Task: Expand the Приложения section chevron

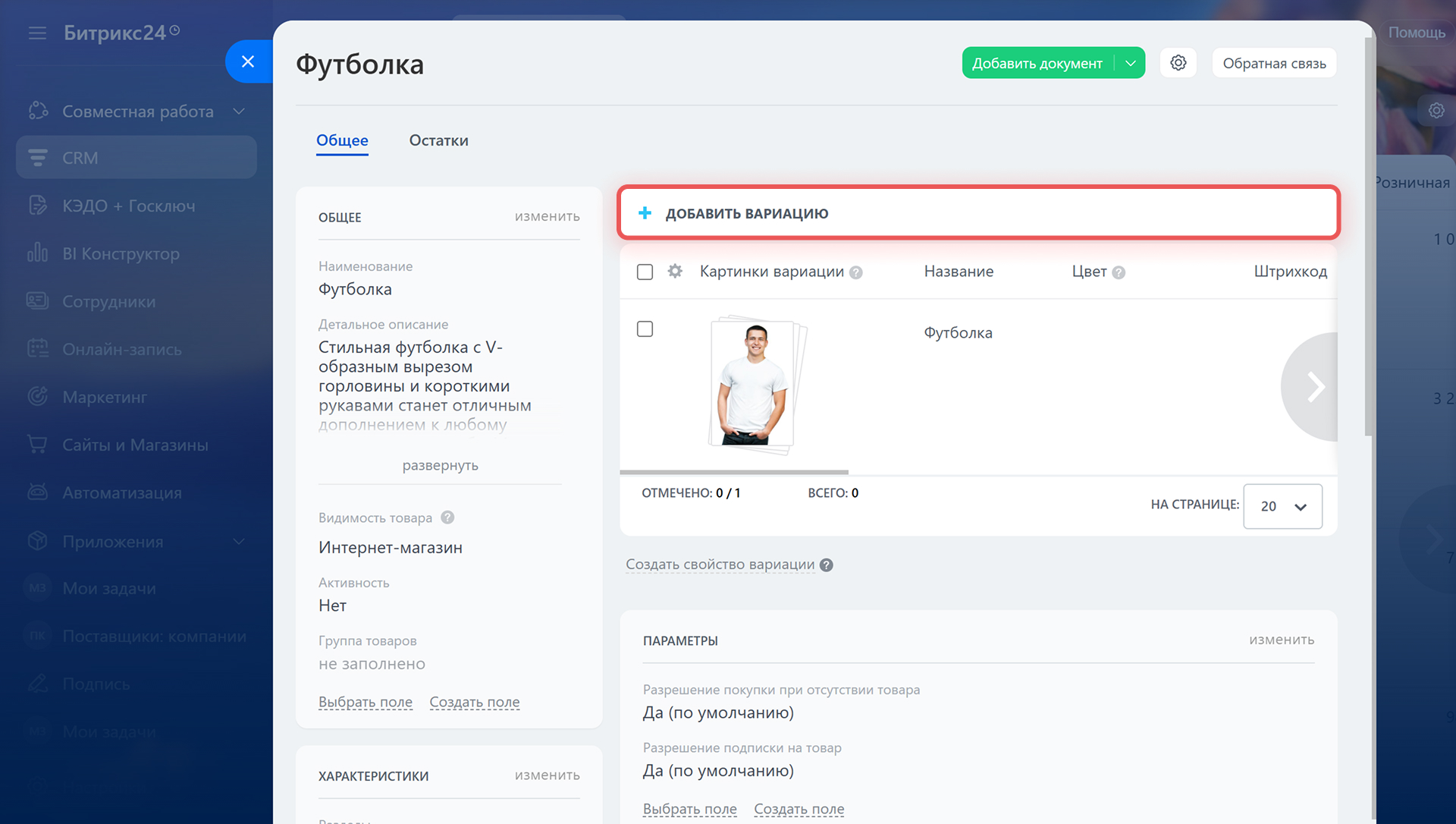Action: [x=239, y=541]
